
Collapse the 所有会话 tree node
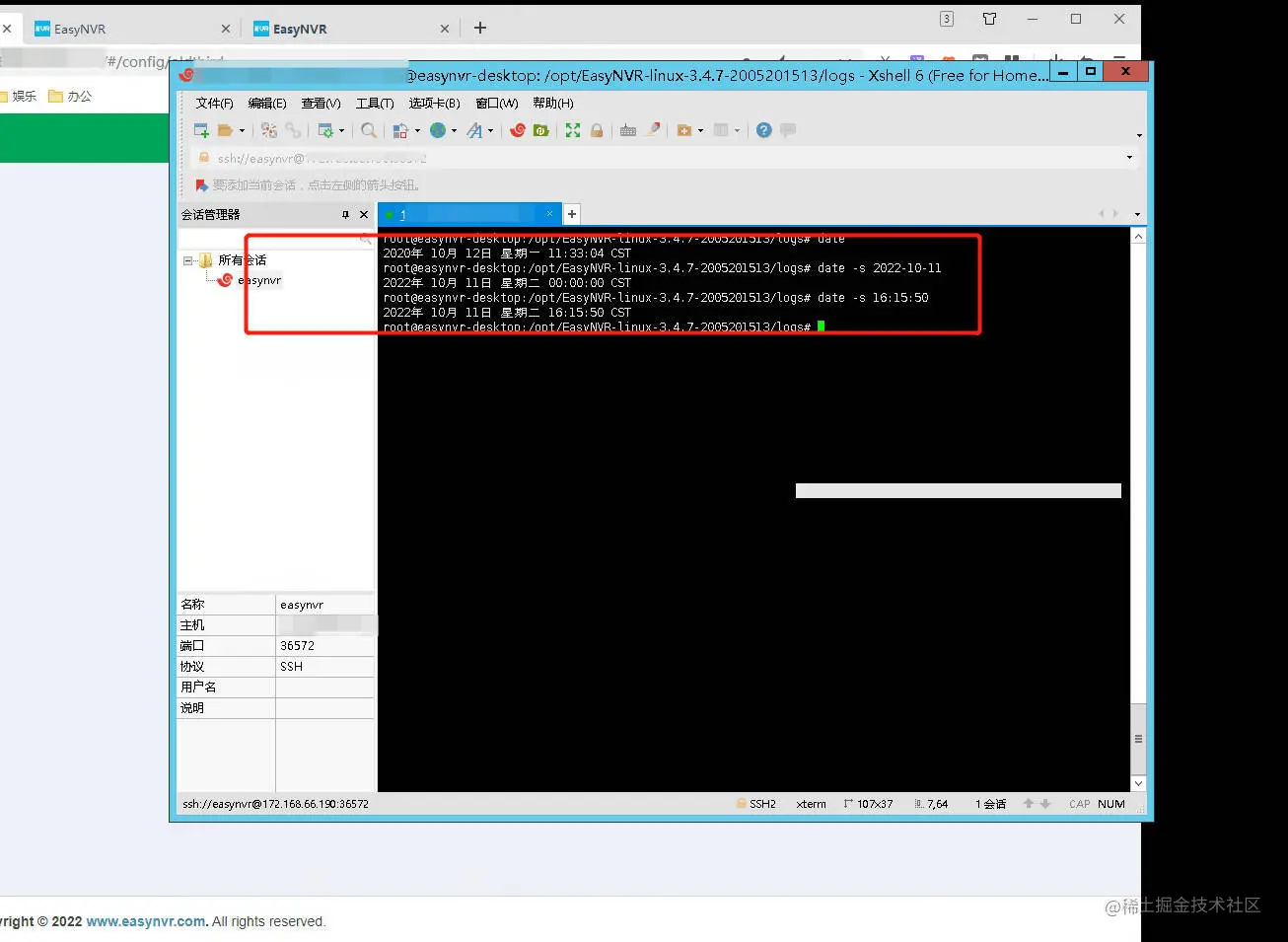point(187,260)
